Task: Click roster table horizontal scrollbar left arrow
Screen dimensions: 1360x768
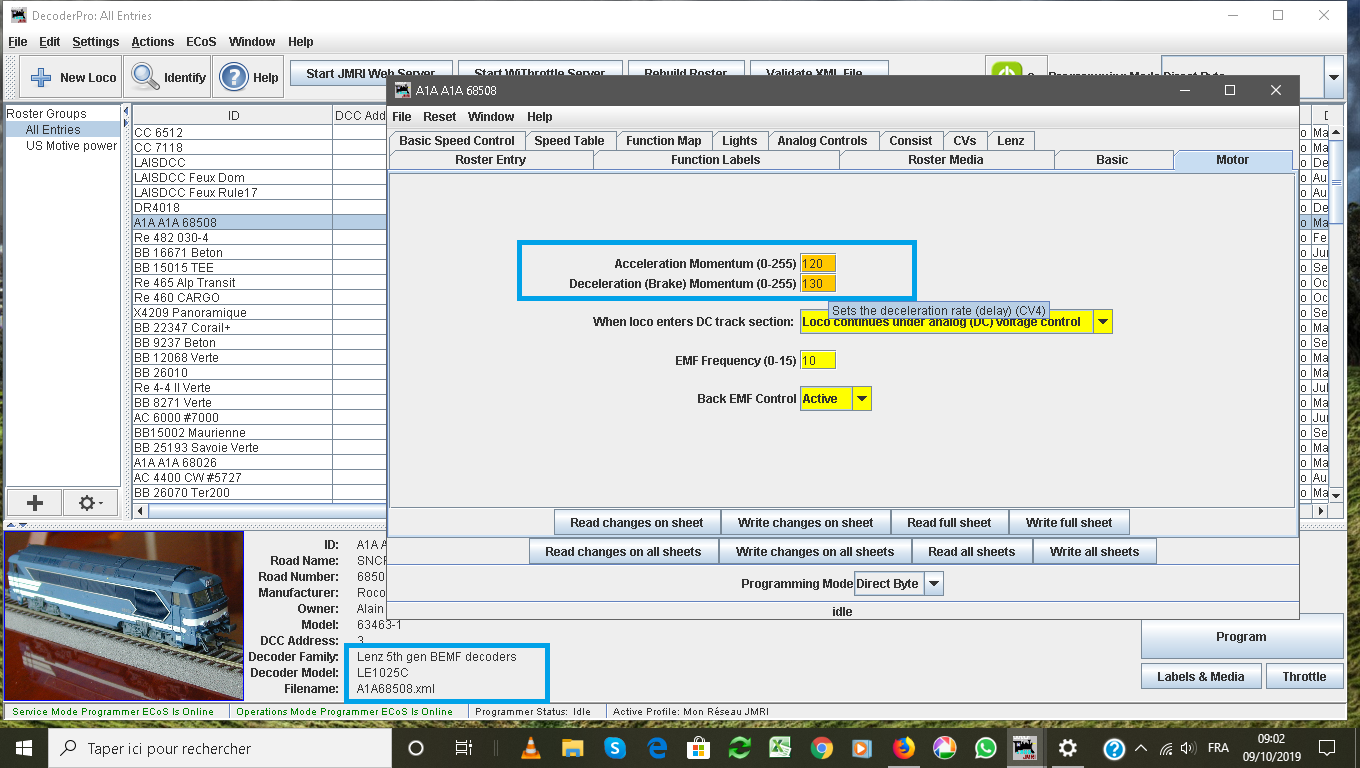Action: coord(140,511)
